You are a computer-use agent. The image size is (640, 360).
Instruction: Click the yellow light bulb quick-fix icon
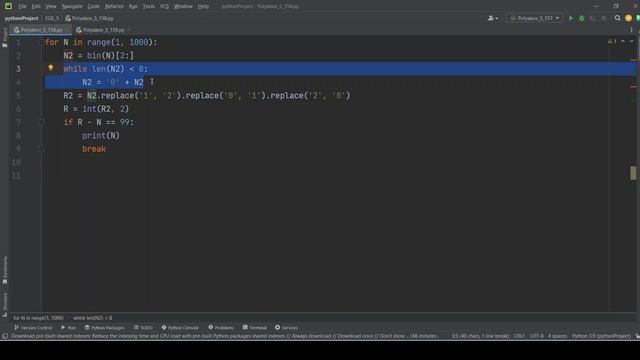tap(51, 68)
